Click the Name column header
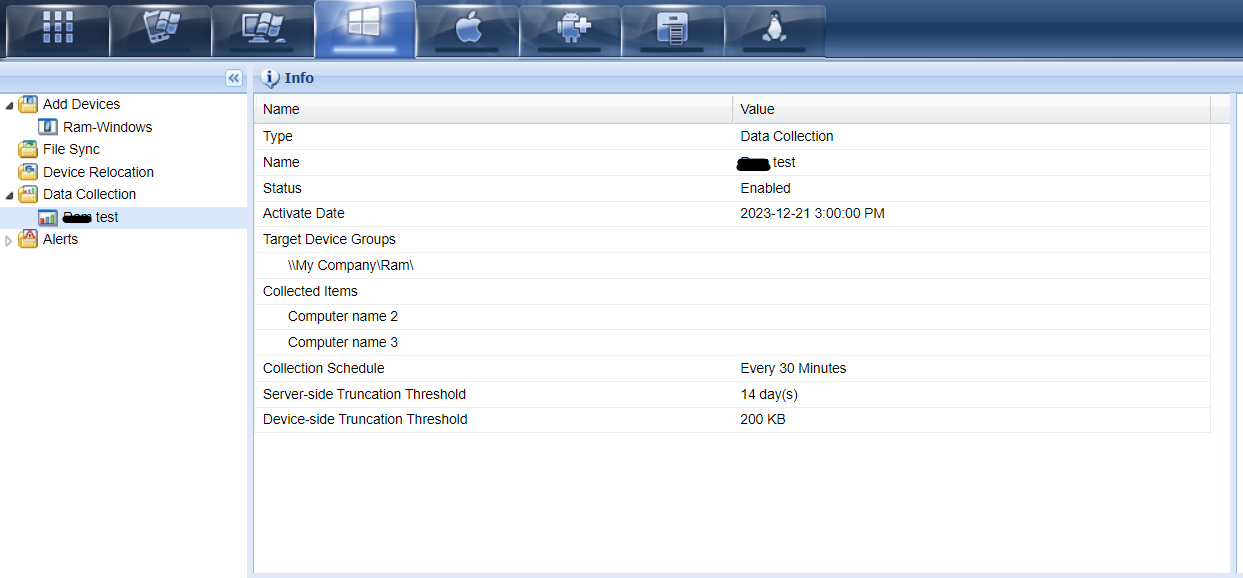1243x578 pixels. [280, 109]
